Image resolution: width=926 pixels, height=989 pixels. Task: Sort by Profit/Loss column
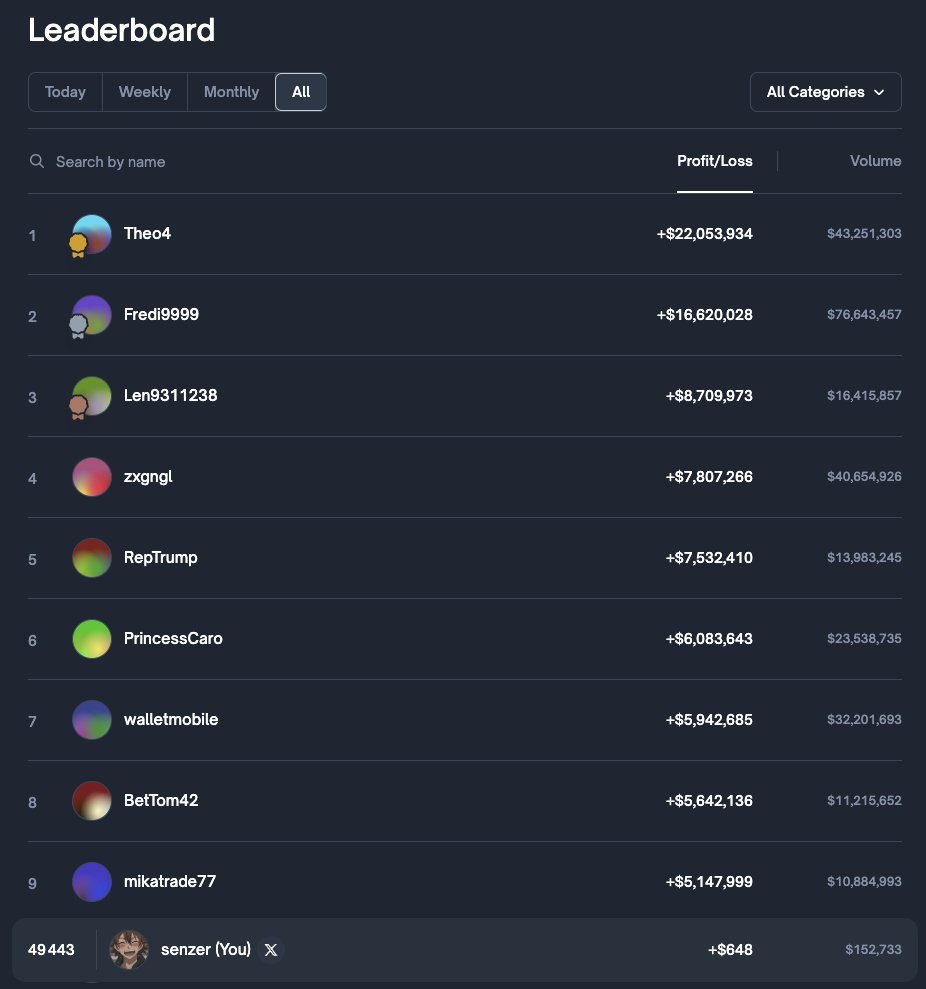point(715,161)
